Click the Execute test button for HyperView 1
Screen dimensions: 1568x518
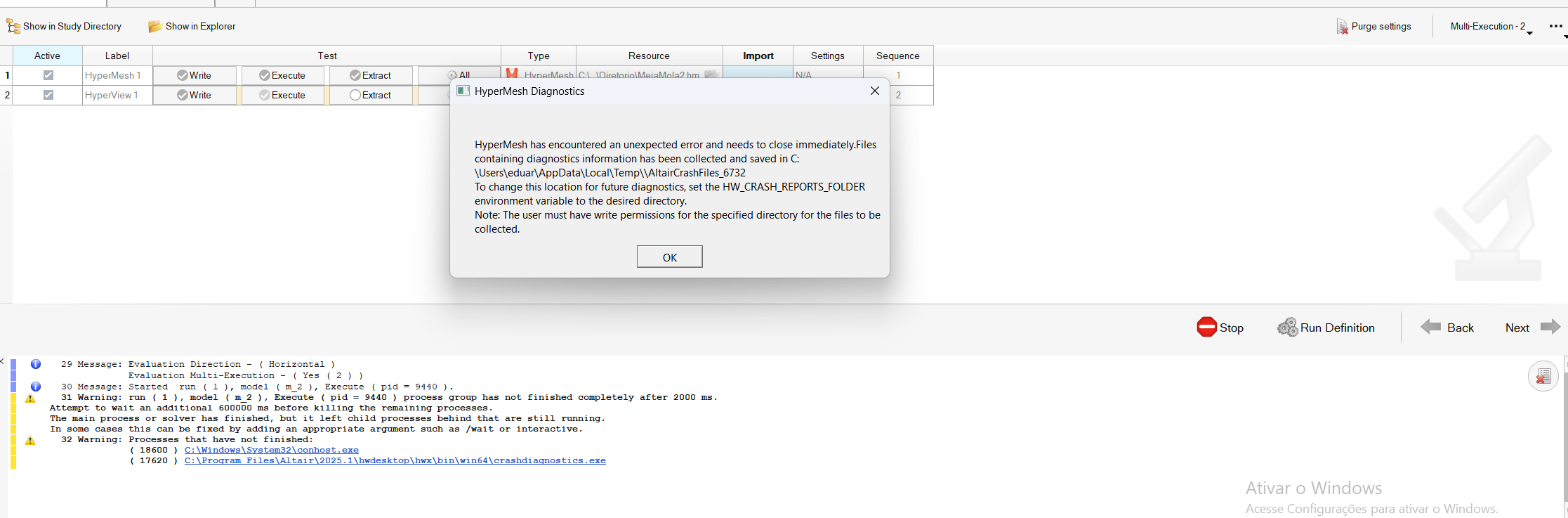pos(283,95)
